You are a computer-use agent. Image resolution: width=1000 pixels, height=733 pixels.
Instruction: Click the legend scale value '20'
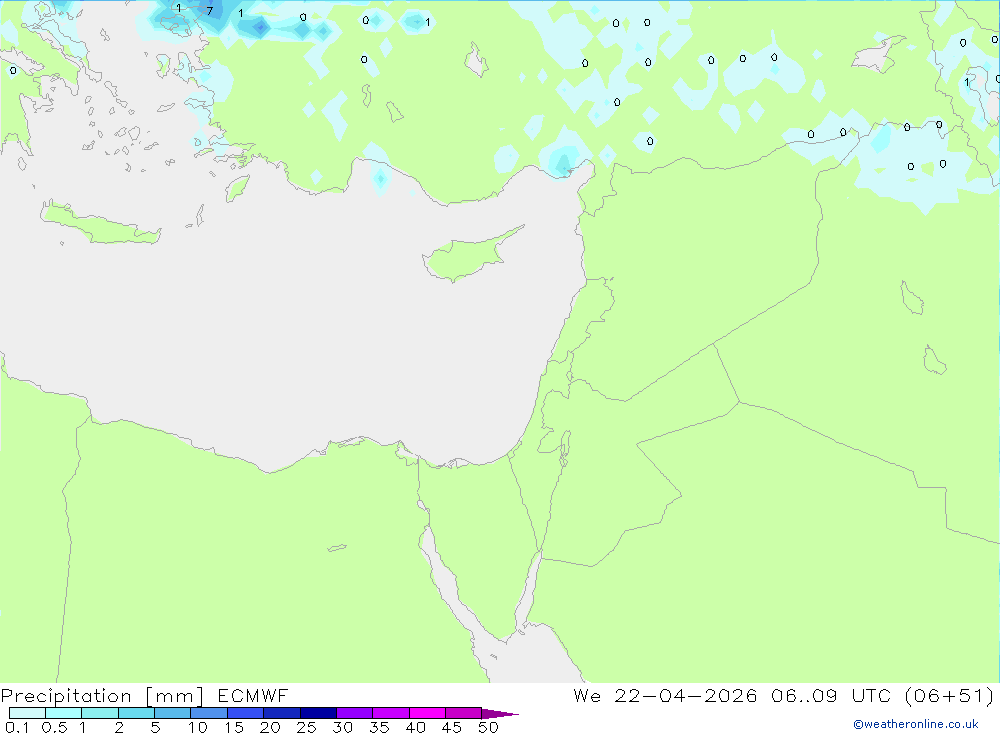pyautogui.click(x=270, y=727)
